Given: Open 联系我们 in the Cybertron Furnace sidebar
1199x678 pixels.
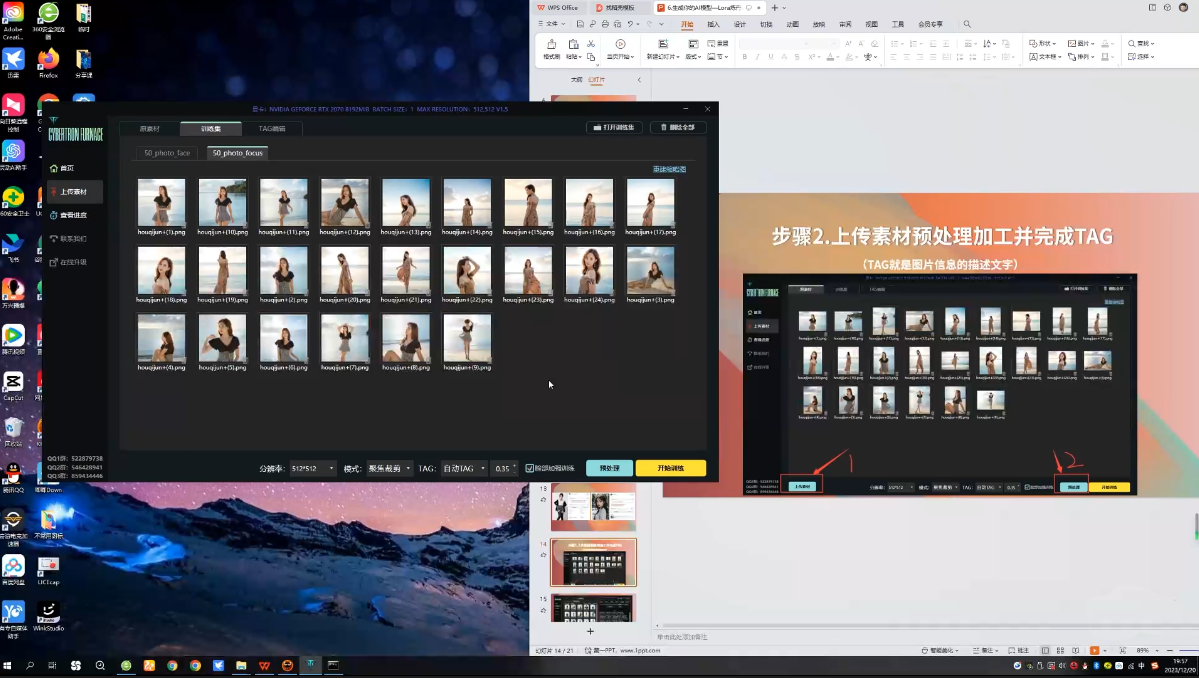Looking at the screenshot, I should click(68, 238).
